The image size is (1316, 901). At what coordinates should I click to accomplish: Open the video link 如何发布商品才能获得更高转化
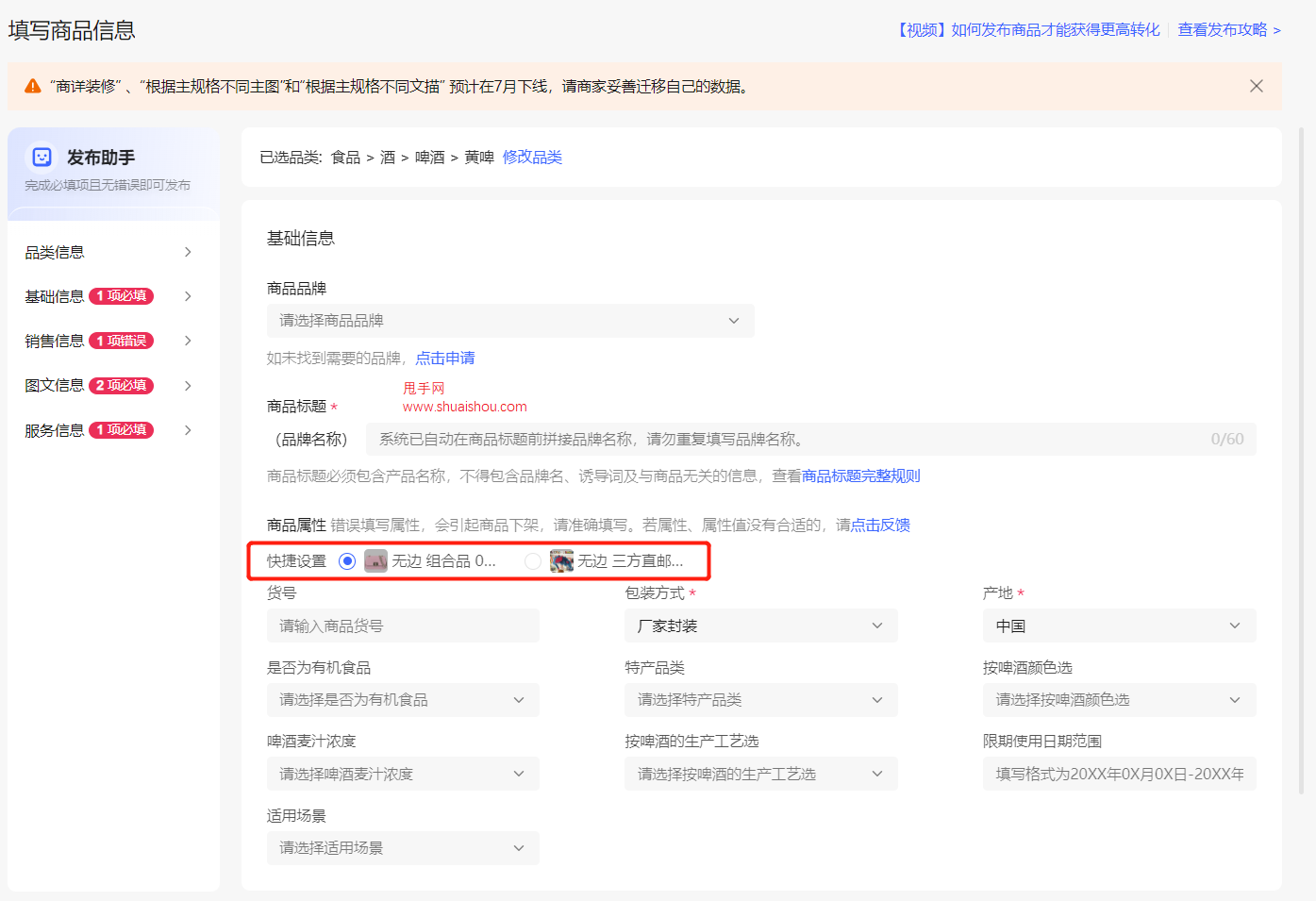1027,30
